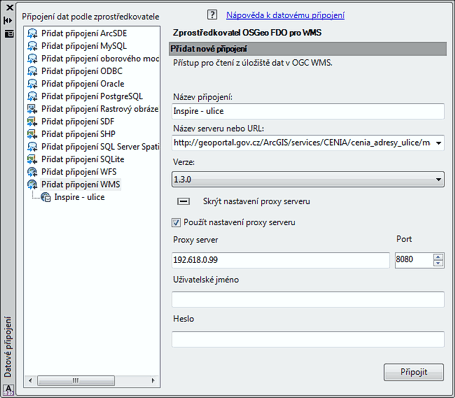
Task: Select the Inspire - ulice tree entry
Action: pyautogui.click(x=79, y=197)
